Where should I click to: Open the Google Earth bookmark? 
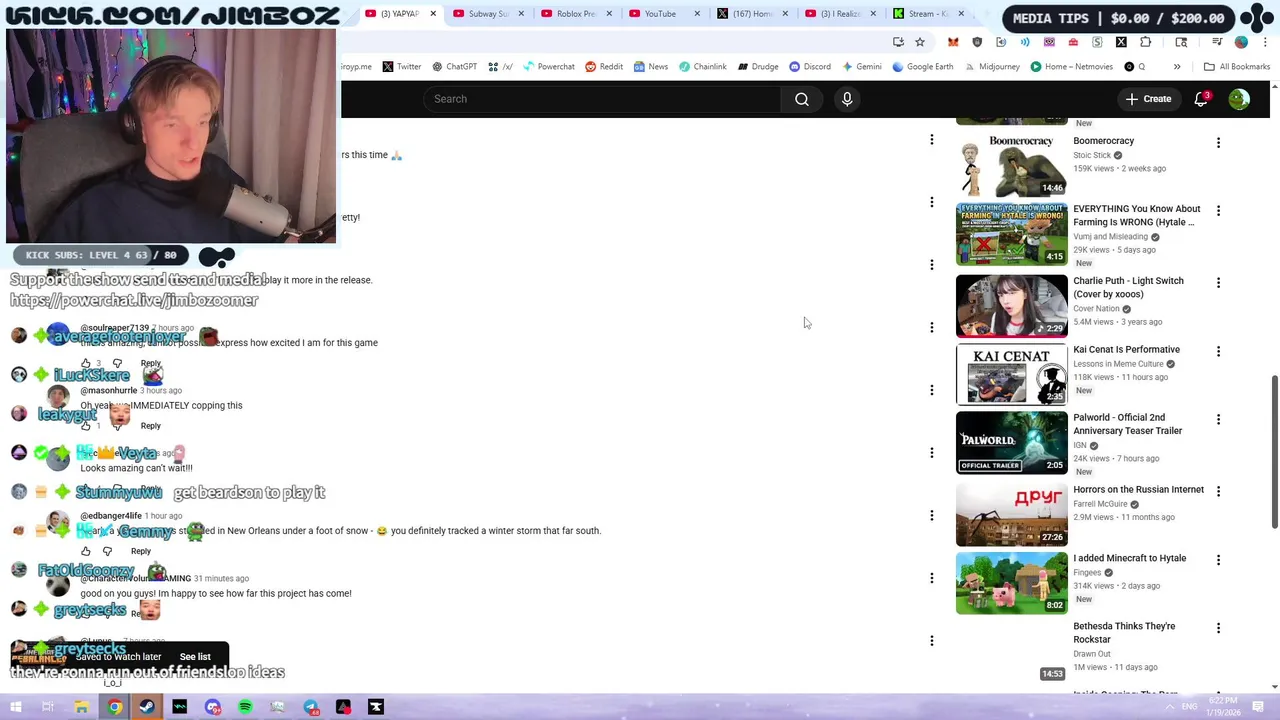point(922,67)
